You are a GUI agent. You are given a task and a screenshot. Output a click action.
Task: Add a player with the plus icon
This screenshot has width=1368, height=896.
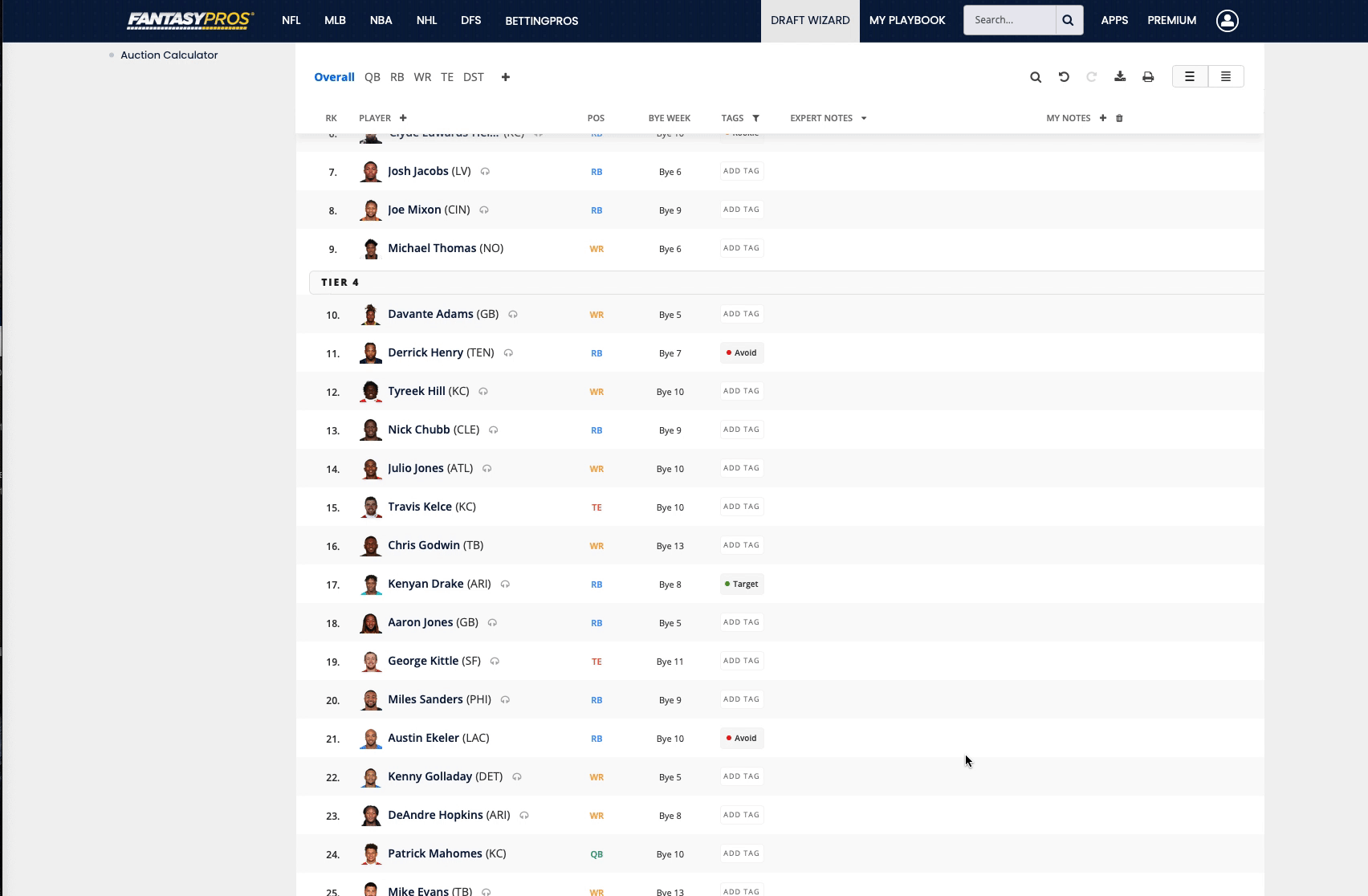coord(403,118)
